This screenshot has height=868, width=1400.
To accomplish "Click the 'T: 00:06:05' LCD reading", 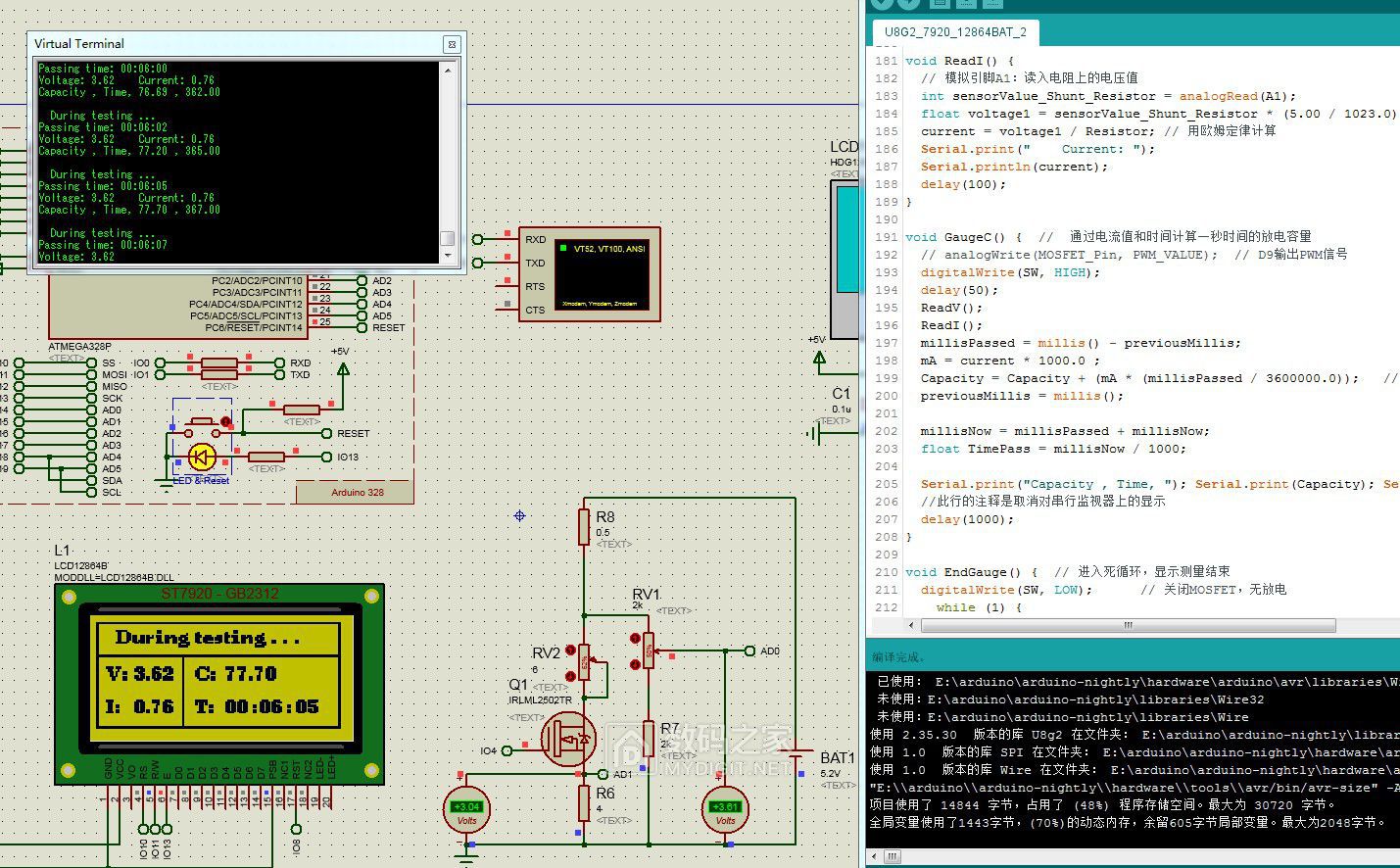I will click(x=257, y=706).
